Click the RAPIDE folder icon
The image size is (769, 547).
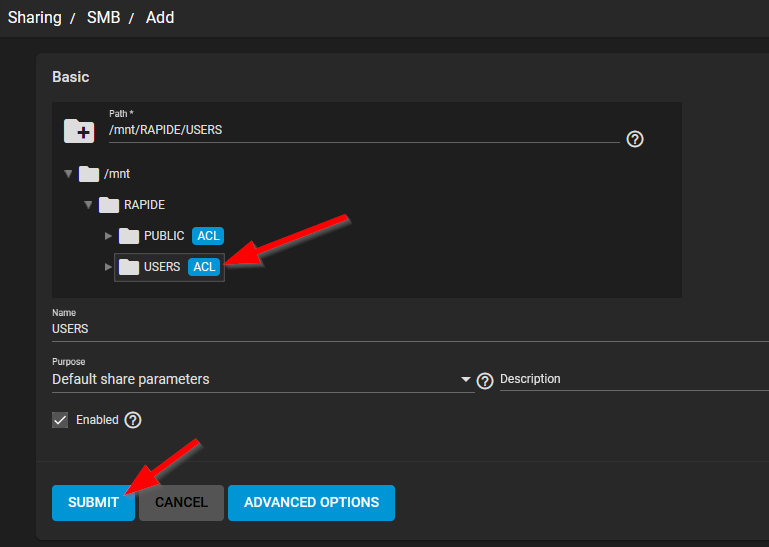click(109, 205)
